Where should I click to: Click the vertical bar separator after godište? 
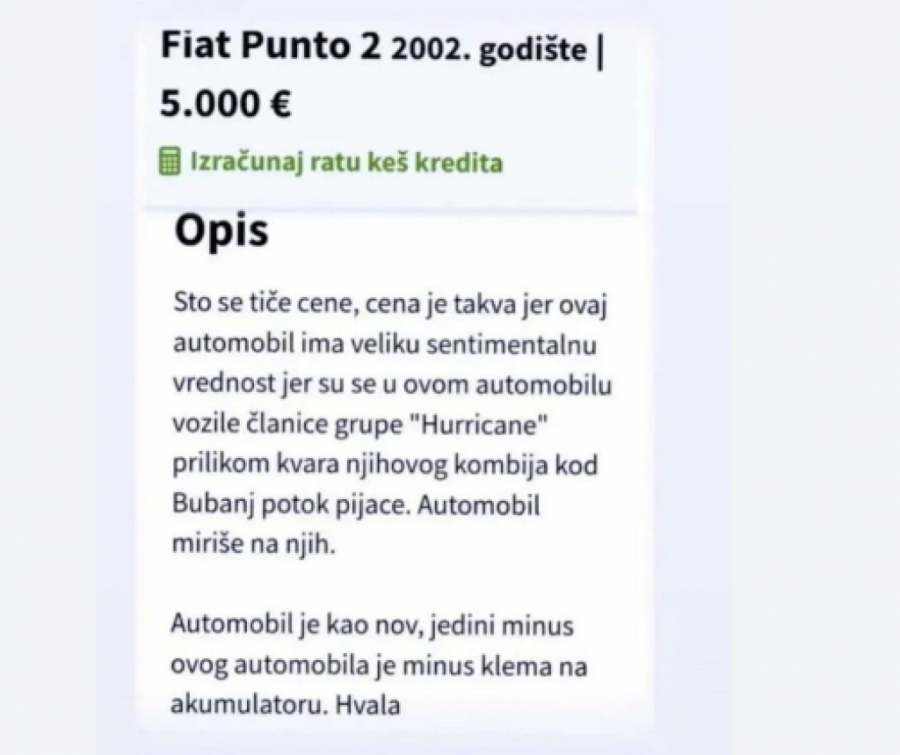tap(599, 50)
